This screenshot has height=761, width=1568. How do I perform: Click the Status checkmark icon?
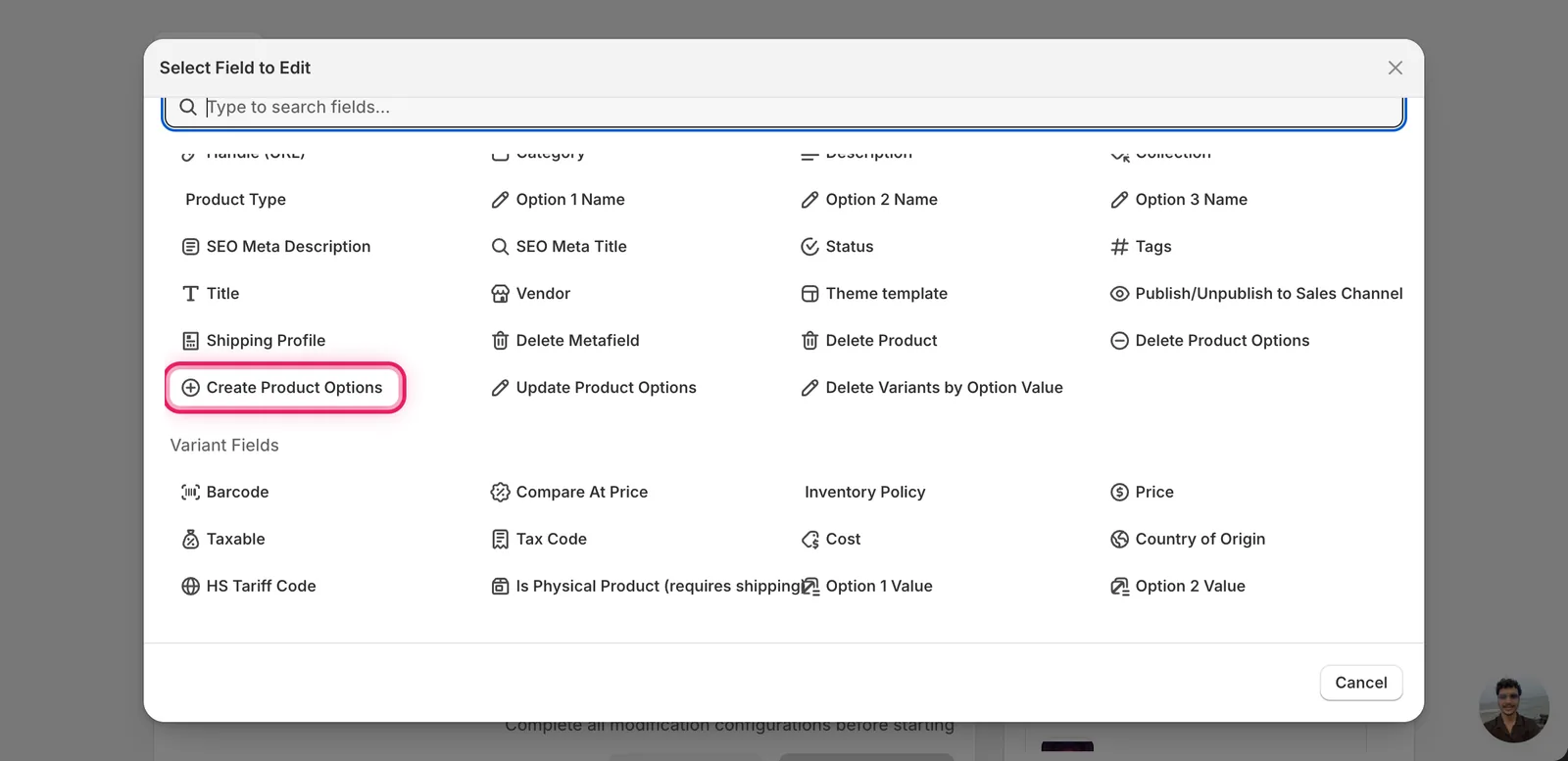(809, 247)
